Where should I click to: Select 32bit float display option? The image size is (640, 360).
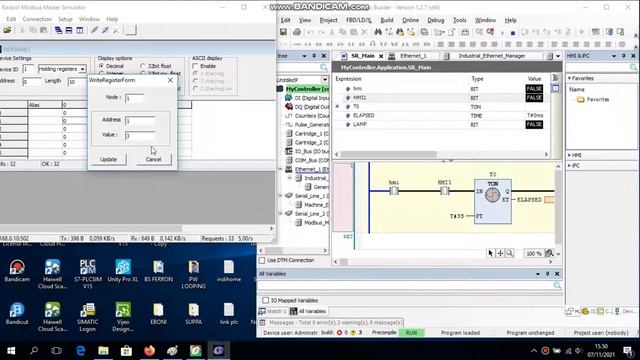[x=142, y=66]
